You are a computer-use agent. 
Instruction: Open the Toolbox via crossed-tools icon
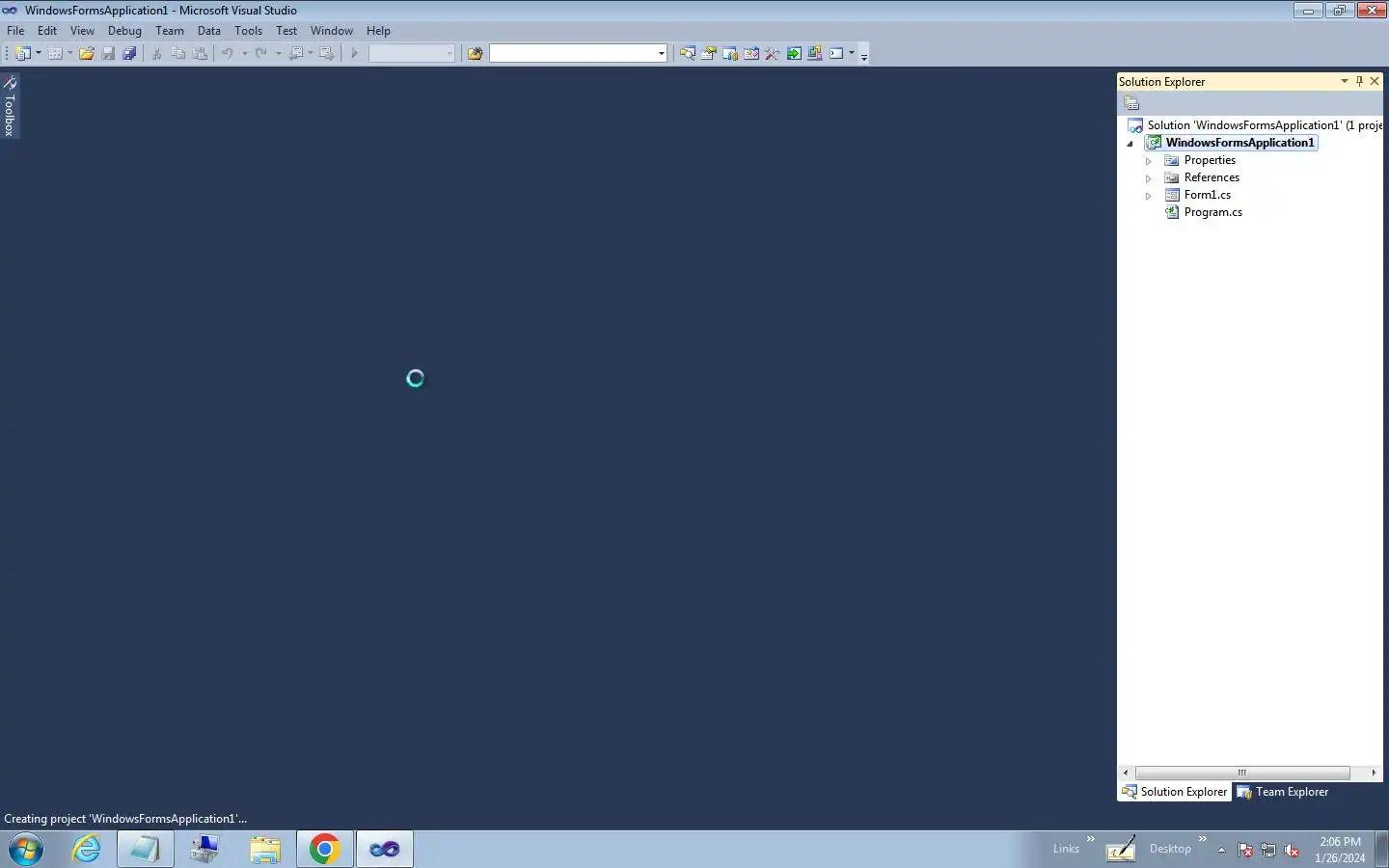click(x=773, y=53)
